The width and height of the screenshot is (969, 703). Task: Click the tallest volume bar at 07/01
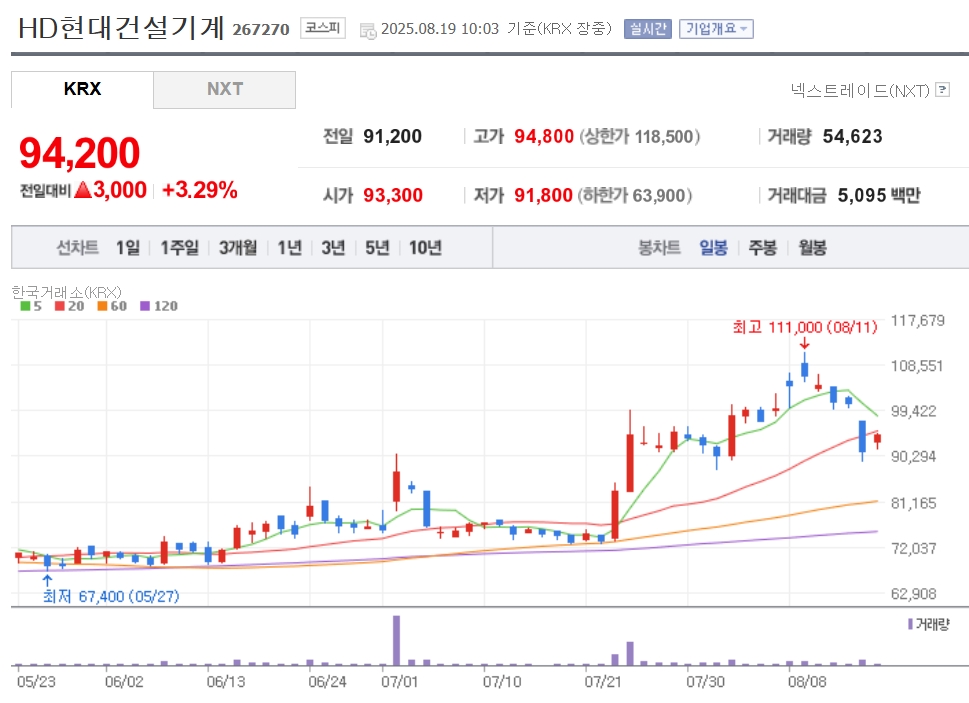[x=396, y=640]
